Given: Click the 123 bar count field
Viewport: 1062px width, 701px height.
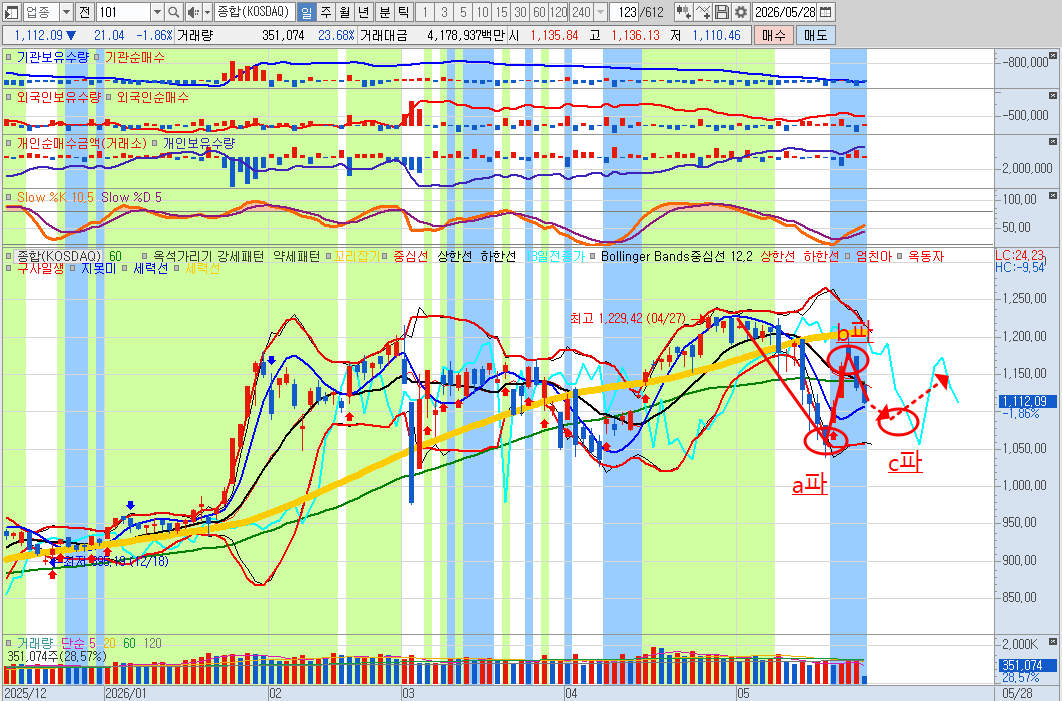Looking at the screenshot, I should pos(624,12).
